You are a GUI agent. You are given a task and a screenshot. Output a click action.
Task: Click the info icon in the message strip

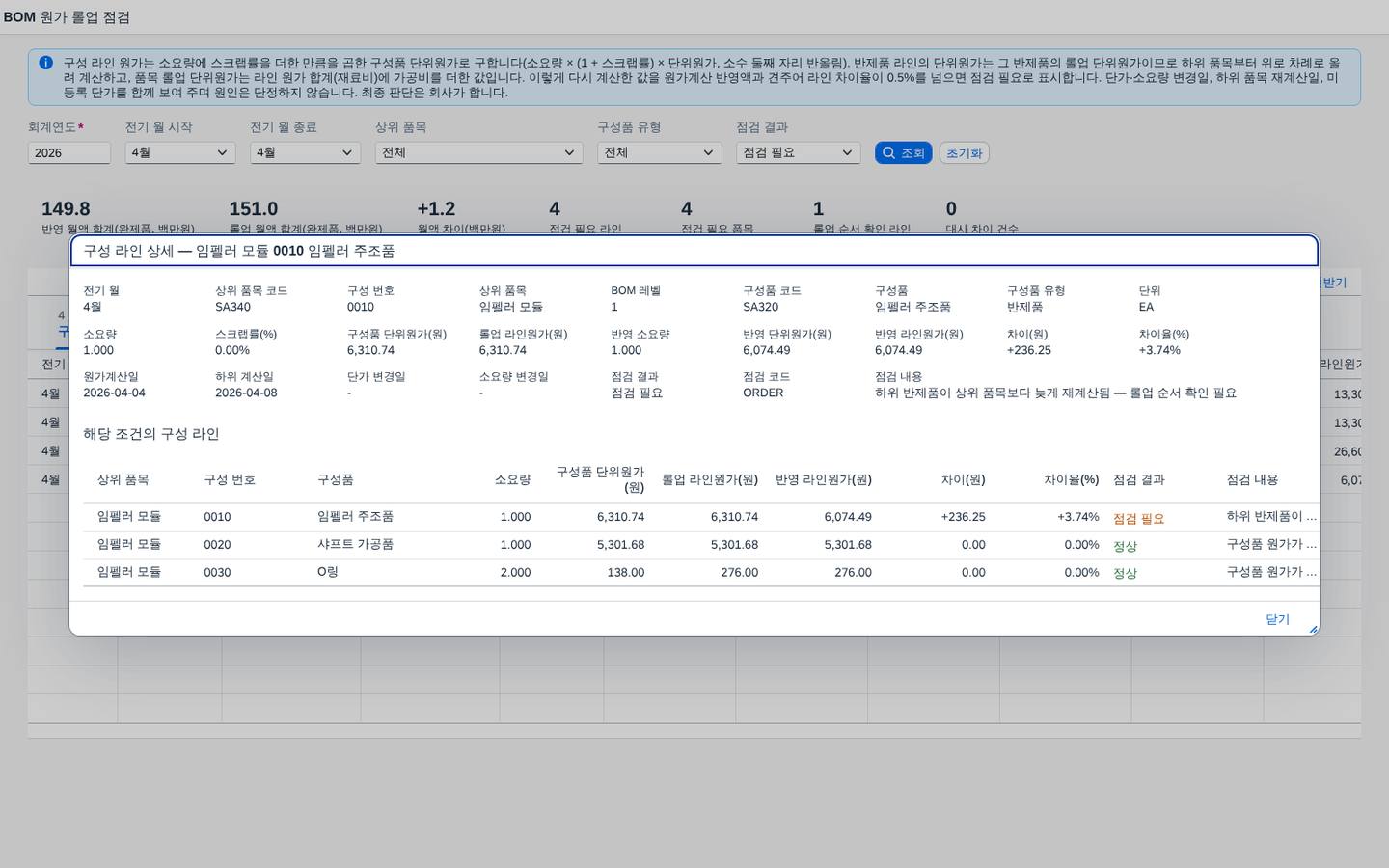point(45,63)
